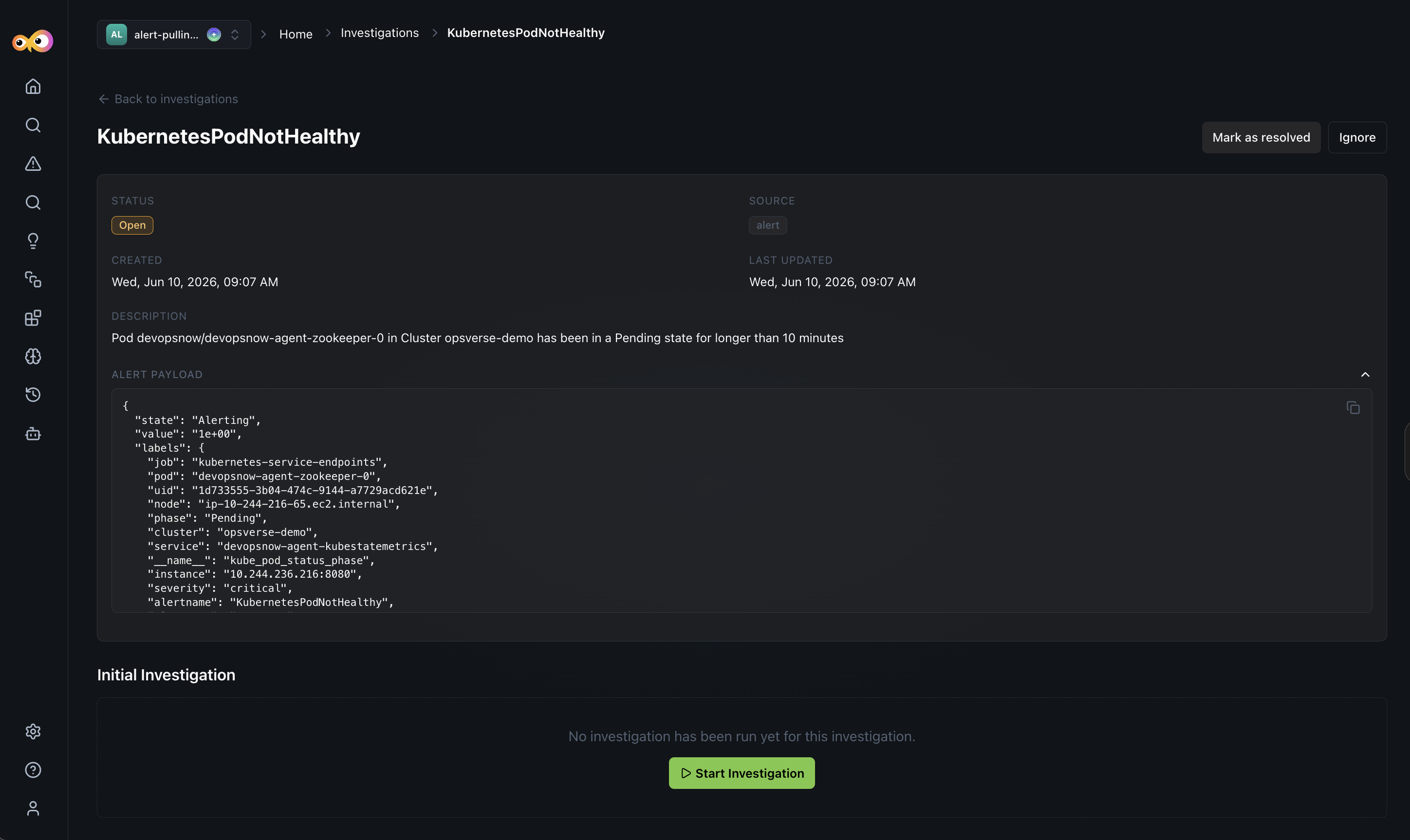
Task: Click the Initial Investigation heading
Action: [x=166, y=675]
